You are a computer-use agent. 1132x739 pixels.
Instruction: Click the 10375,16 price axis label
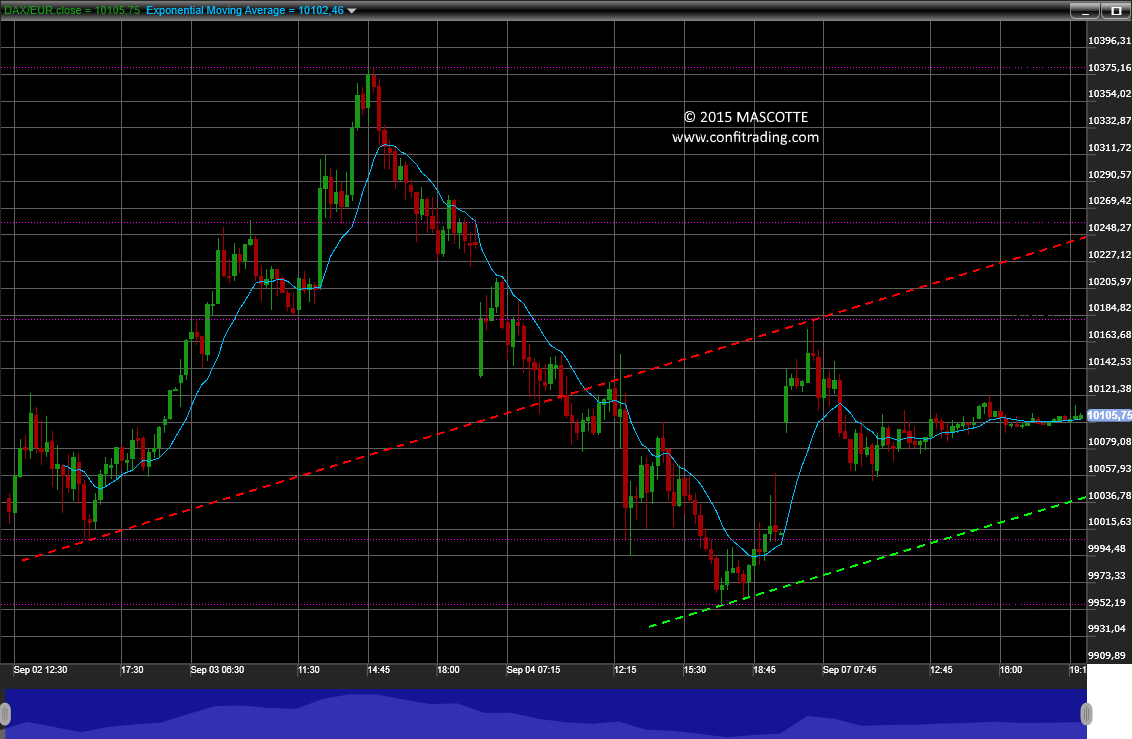point(1109,67)
